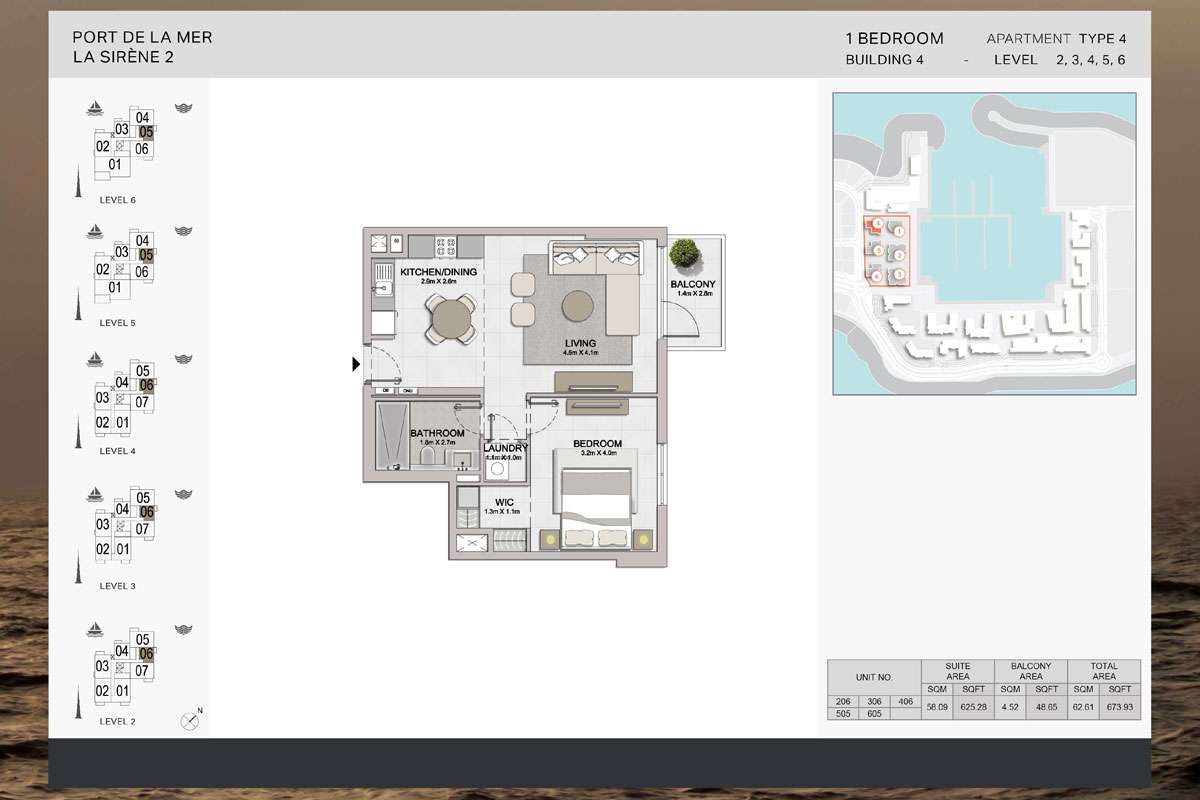Select highlighted unit 06 on Level 2 plan
The width and height of the screenshot is (1200, 800).
click(146, 654)
